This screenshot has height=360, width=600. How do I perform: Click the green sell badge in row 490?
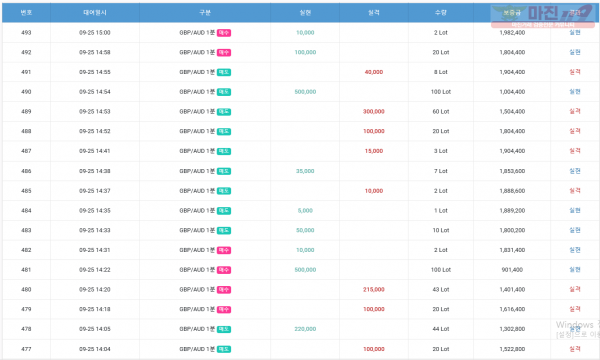(224, 92)
